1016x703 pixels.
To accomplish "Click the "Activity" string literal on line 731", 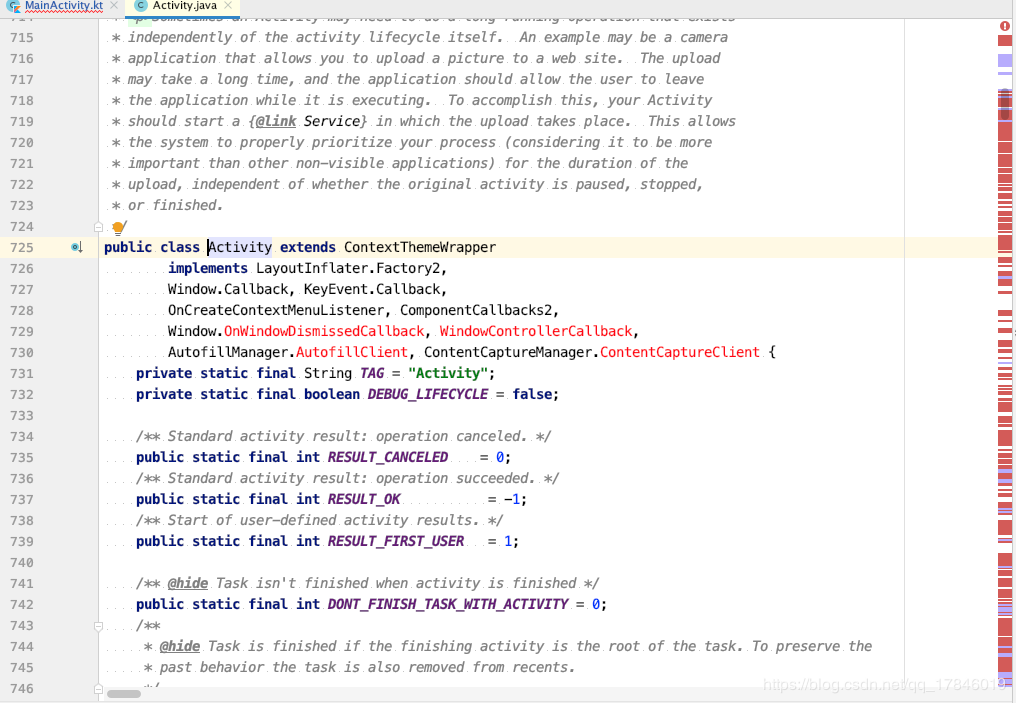I will [448, 373].
